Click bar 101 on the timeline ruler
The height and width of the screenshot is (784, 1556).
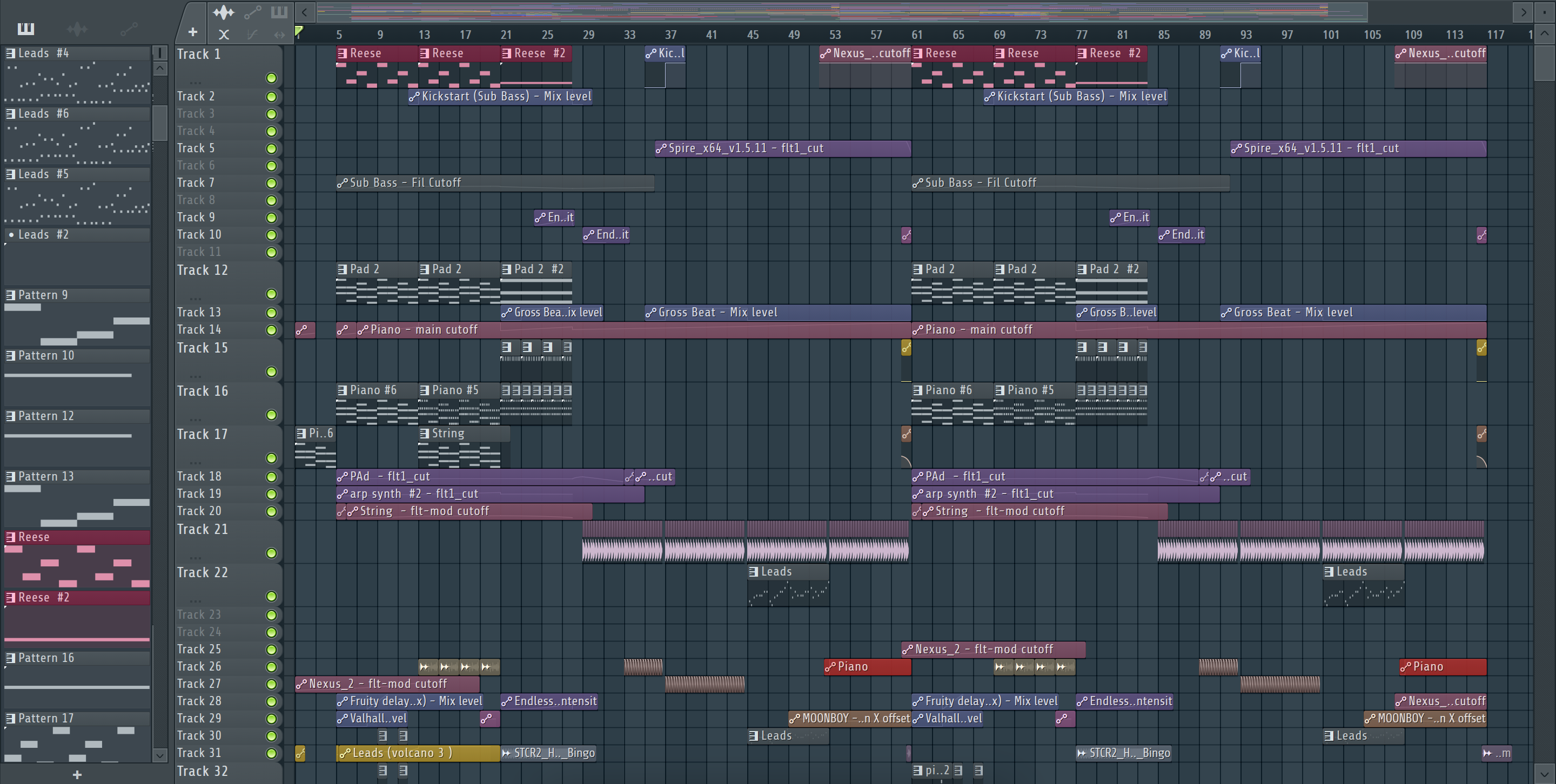[x=1331, y=35]
